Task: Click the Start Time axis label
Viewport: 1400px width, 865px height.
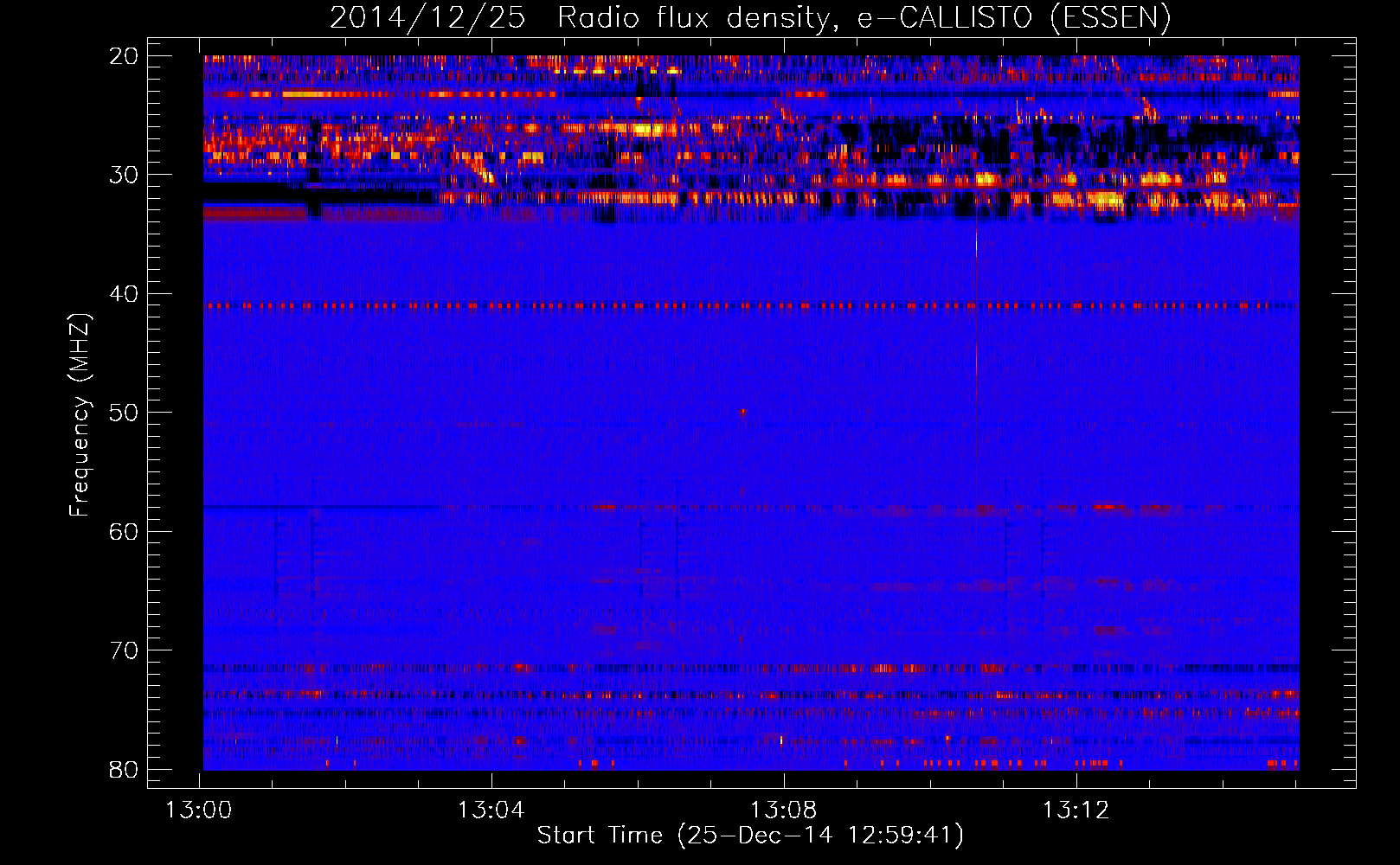Action: point(750,836)
